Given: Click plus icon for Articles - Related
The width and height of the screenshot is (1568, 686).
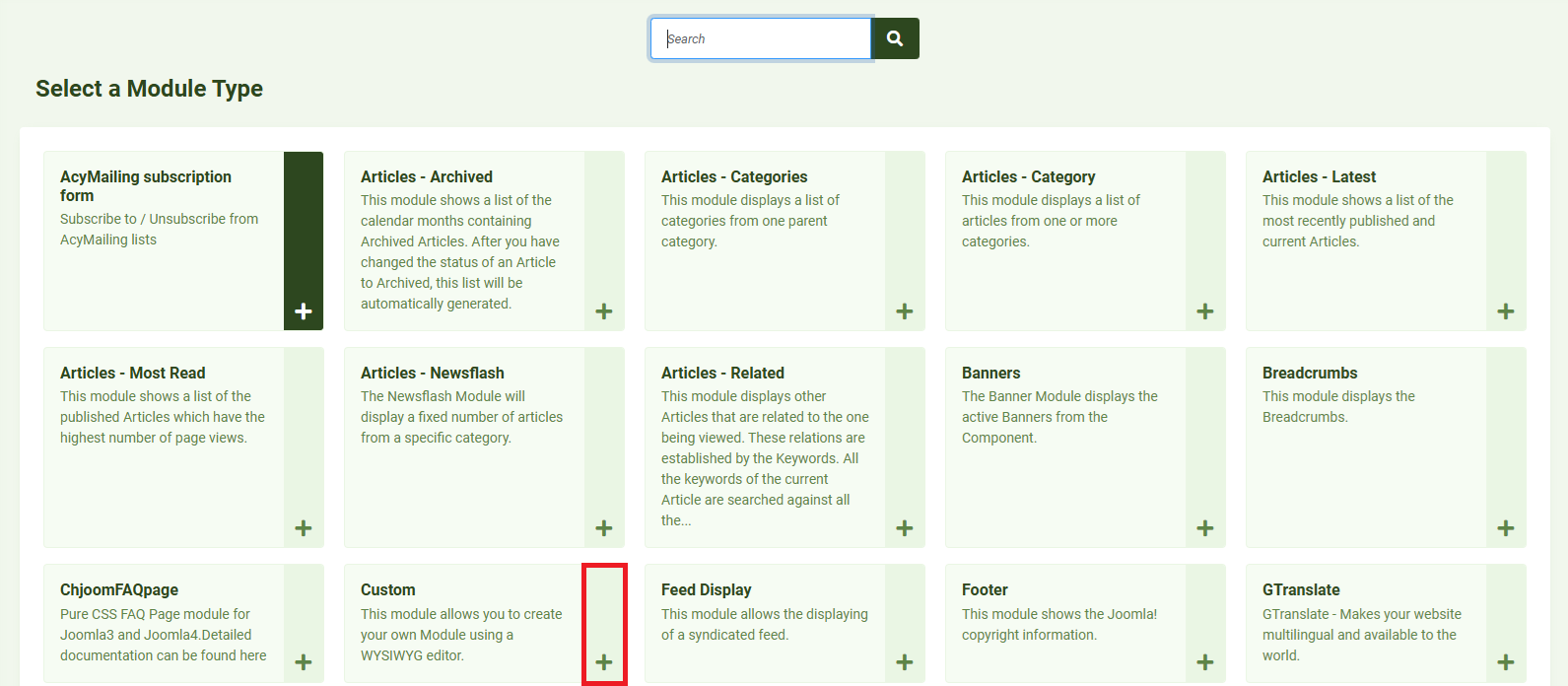Looking at the screenshot, I should (905, 528).
